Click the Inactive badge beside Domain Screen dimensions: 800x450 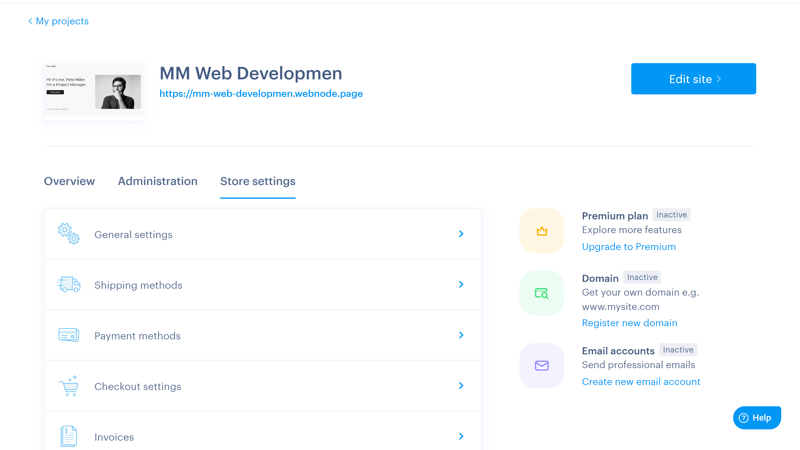pyautogui.click(x=642, y=277)
